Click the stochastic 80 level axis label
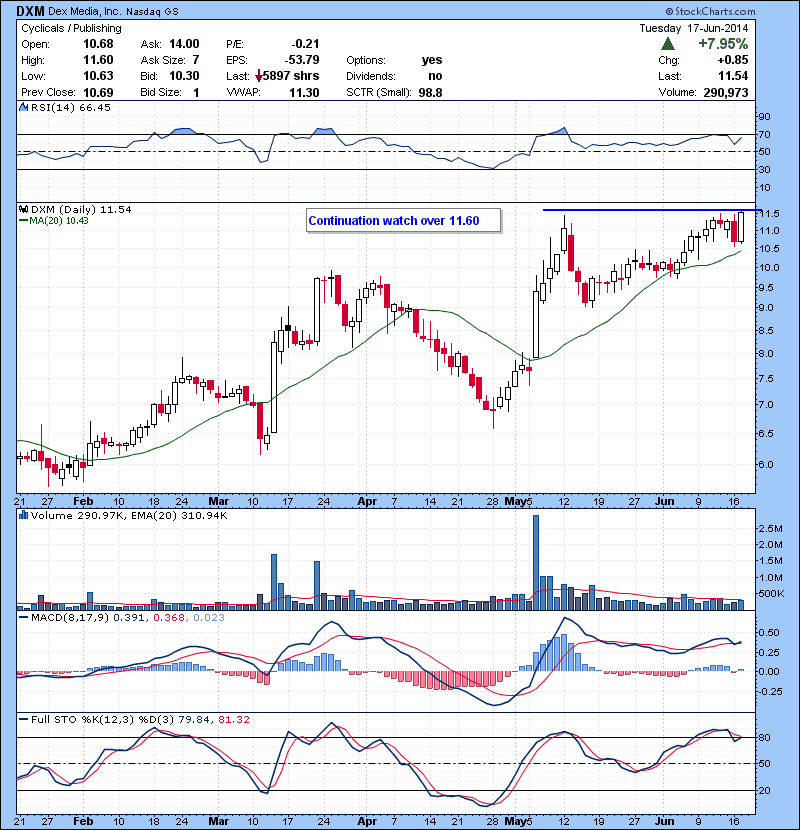Image resolution: width=800 pixels, height=830 pixels. click(764, 737)
